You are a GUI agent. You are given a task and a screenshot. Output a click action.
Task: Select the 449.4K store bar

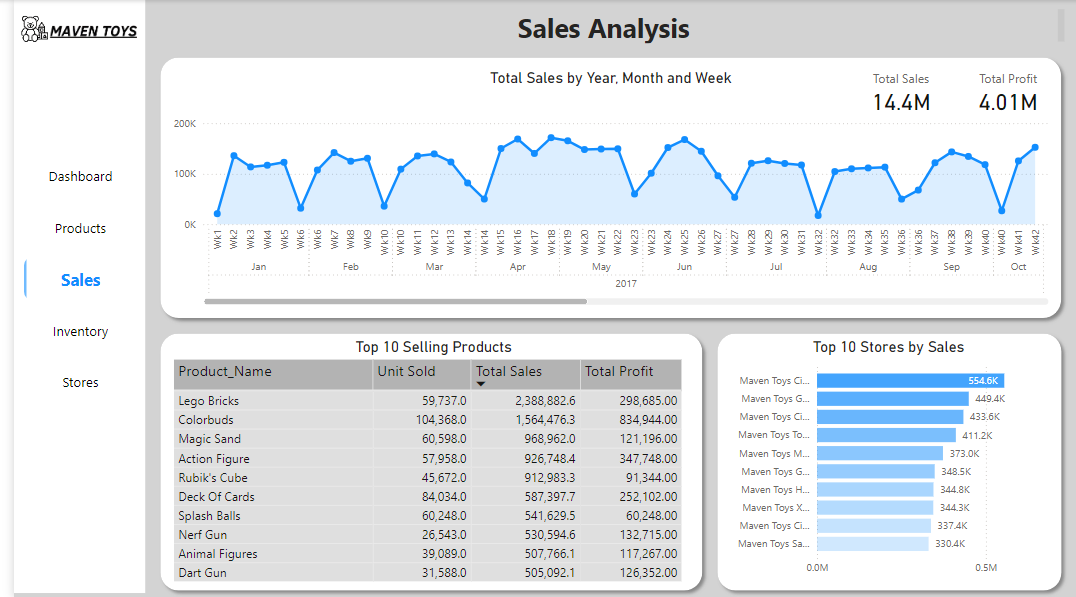[x=892, y=399]
